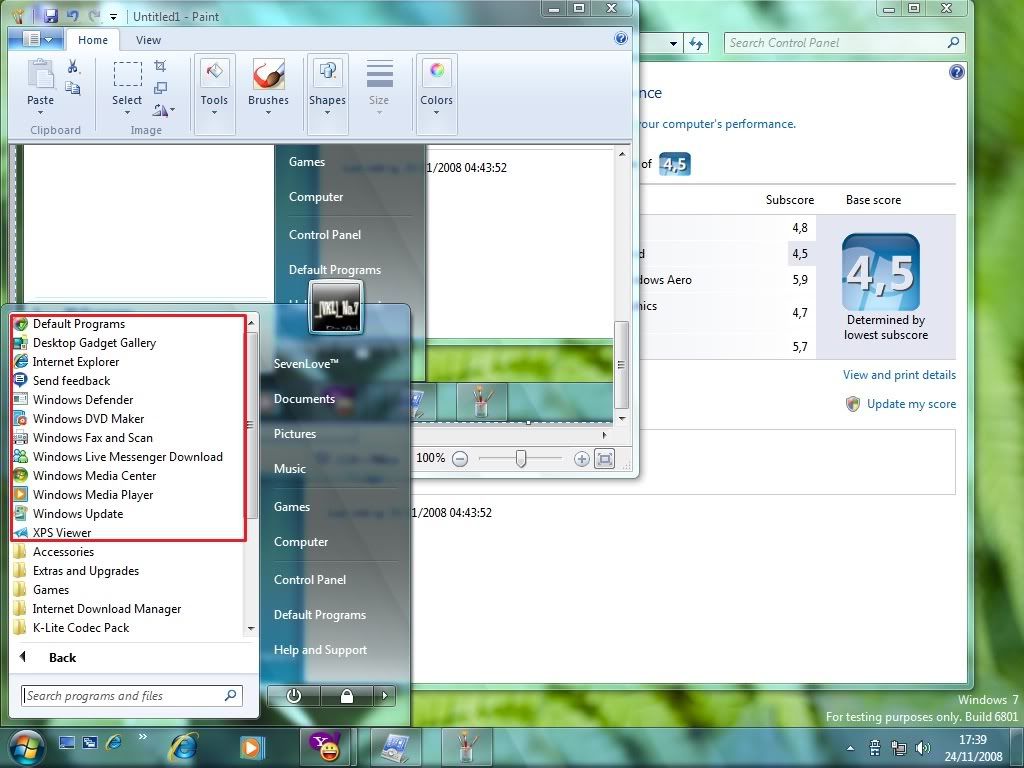Open the Customize Quick Access Toolbar dropdown
This screenshot has height=768, width=1024.
[113, 17]
